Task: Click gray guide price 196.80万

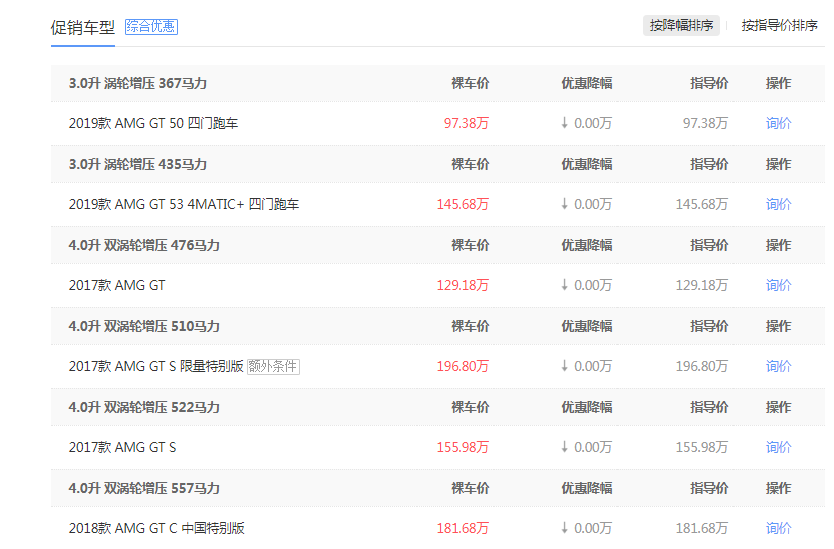Action: [x=702, y=367]
